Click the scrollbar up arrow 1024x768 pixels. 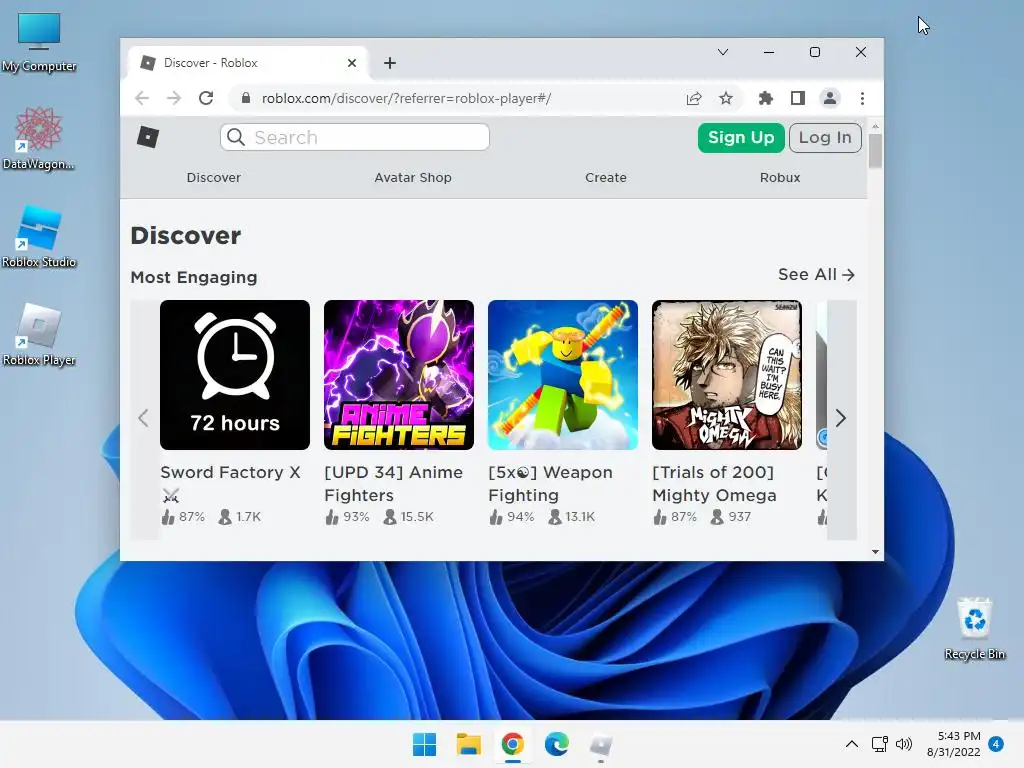(x=875, y=126)
